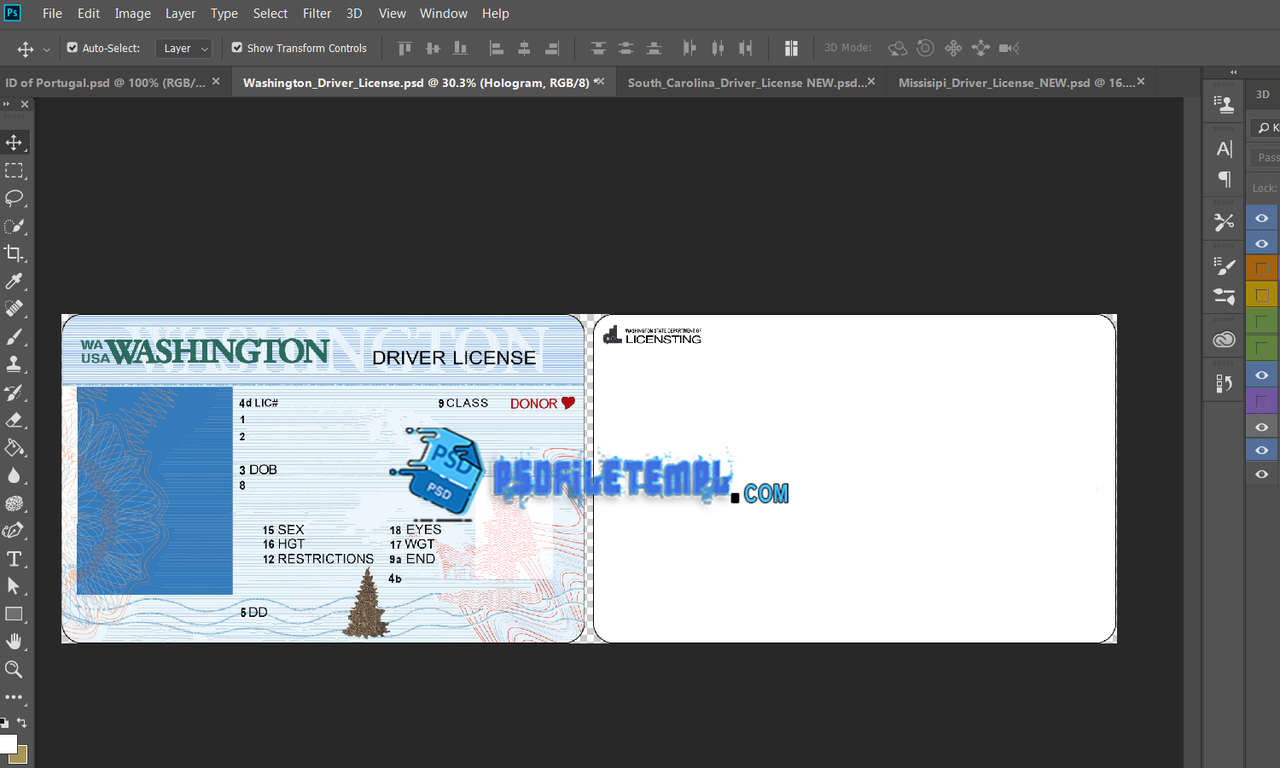Open the History panel icon
This screenshot has width=1280, height=768.
(1224, 383)
